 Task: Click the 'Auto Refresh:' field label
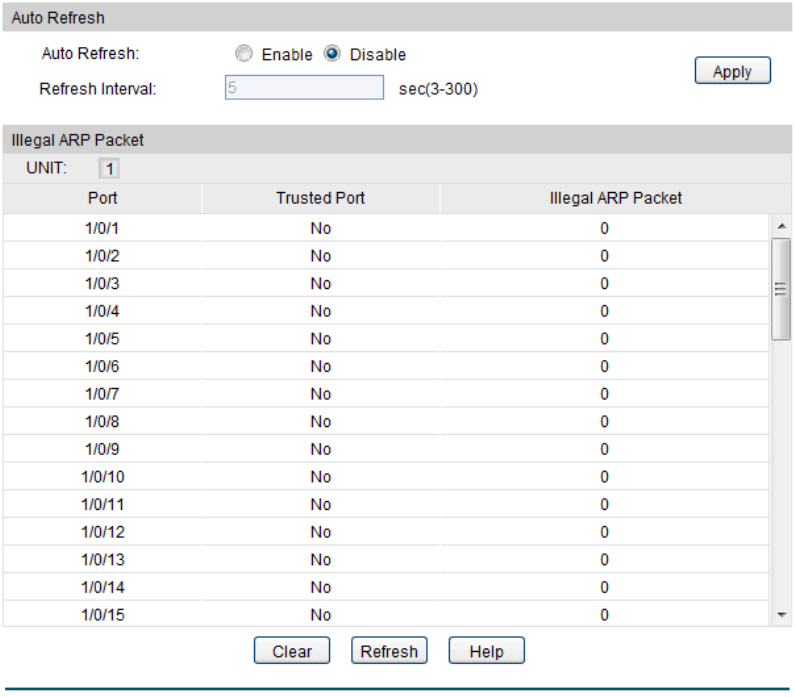pyautogui.click(x=90, y=53)
